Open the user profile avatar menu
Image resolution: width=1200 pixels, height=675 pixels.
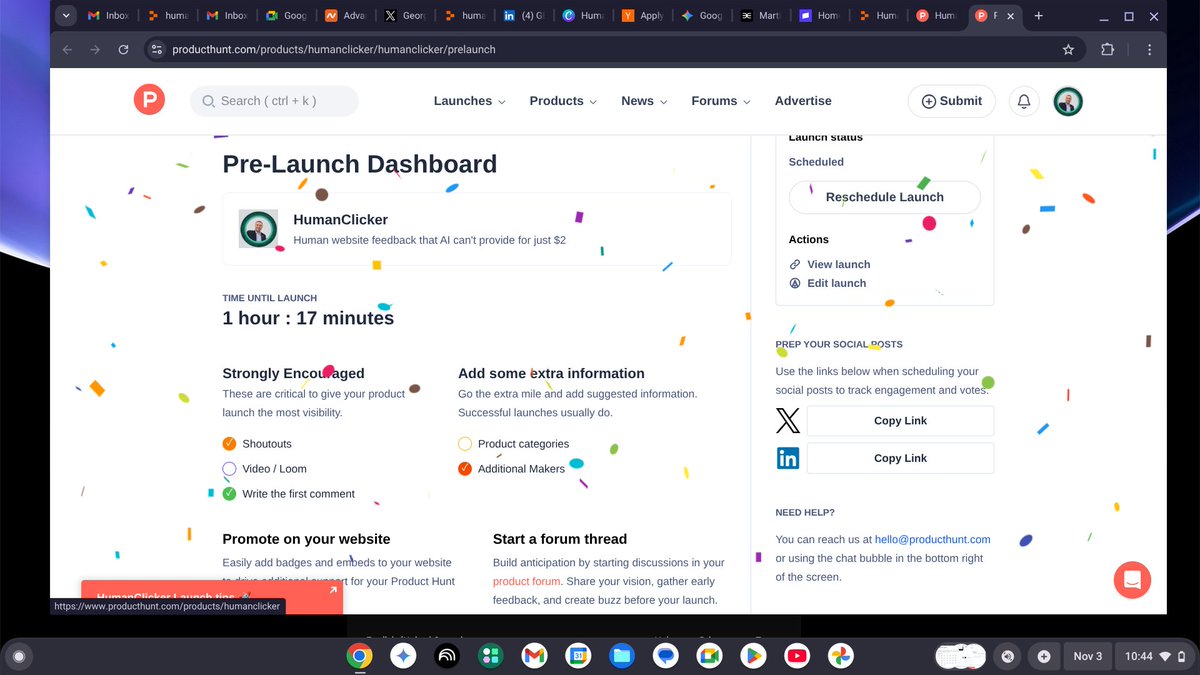pos(1068,101)
